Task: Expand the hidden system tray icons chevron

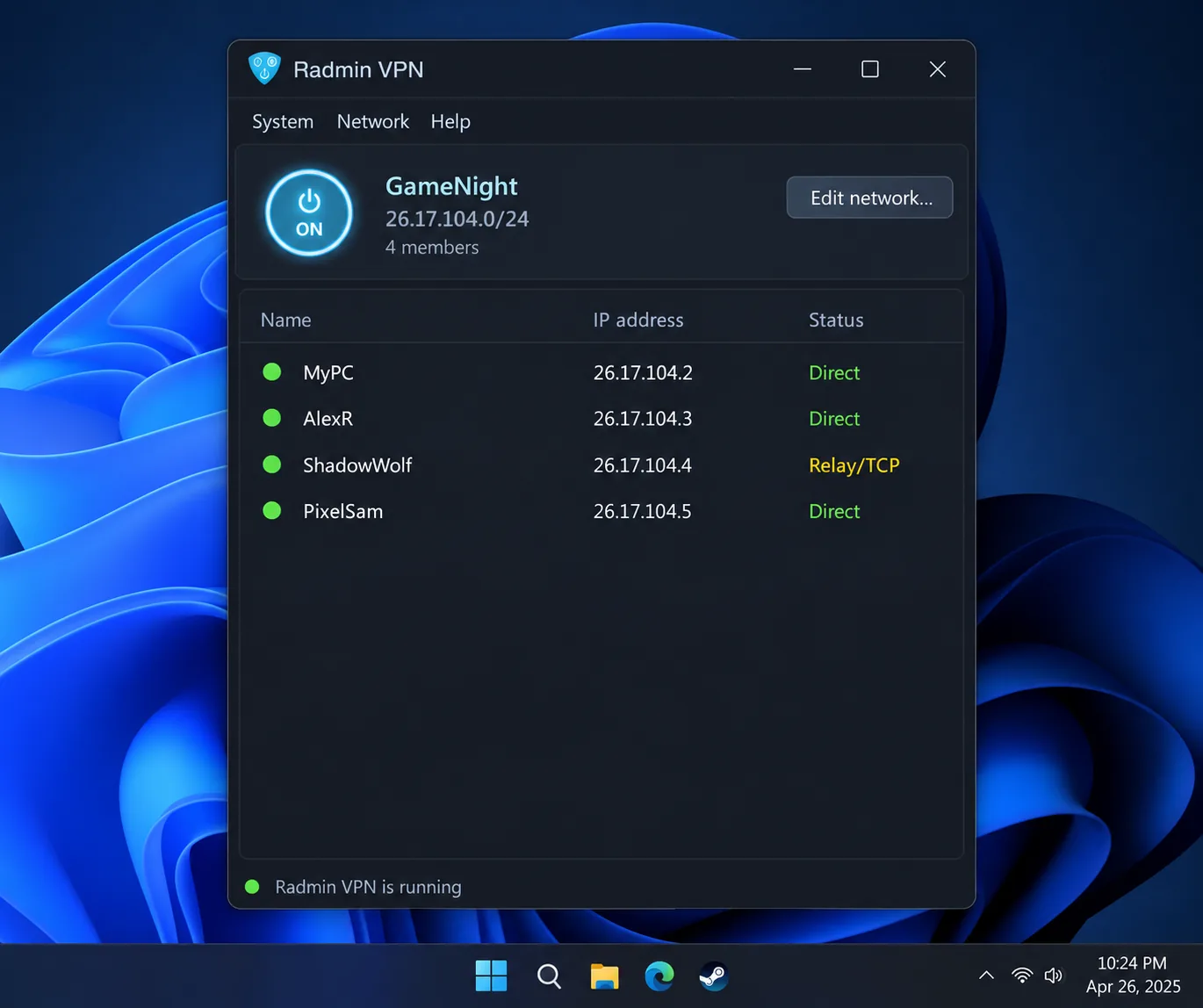Action: coord(986,976)
